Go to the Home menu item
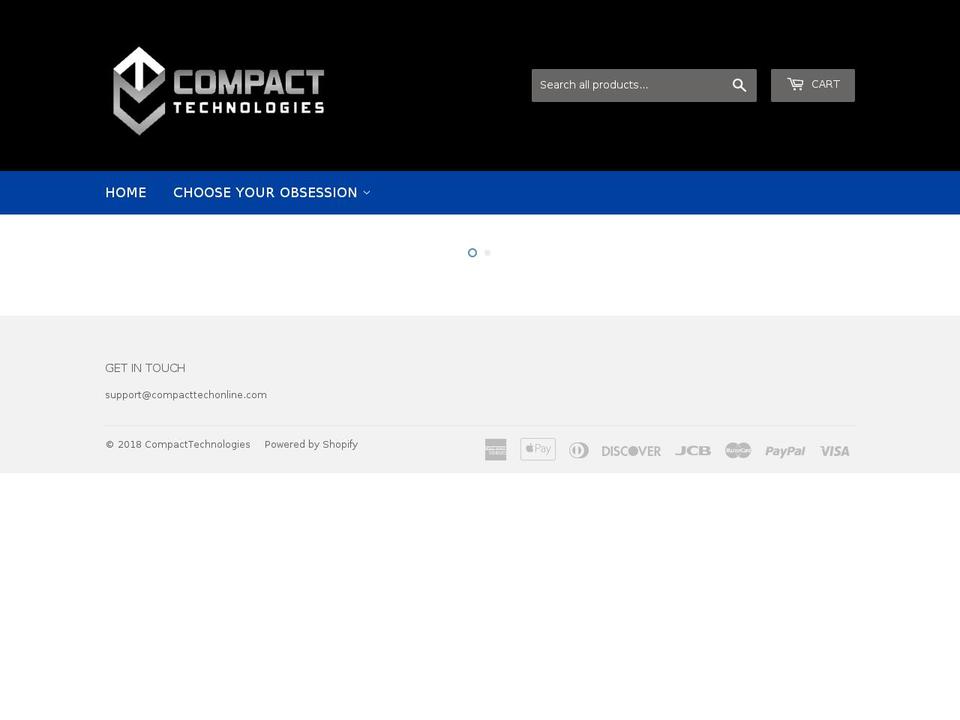Screen dimensions: 960x720 [126, 193]
